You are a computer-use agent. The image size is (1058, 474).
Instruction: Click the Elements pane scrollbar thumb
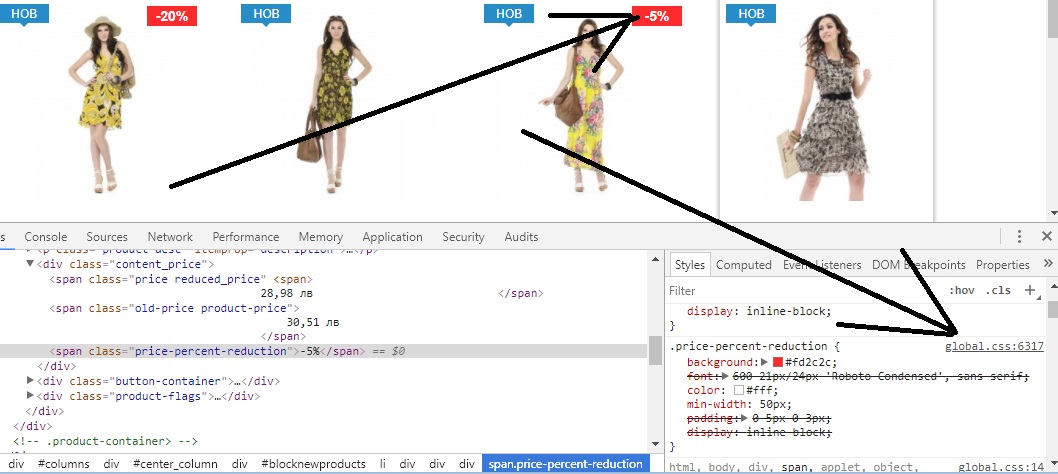pos(655,350)
